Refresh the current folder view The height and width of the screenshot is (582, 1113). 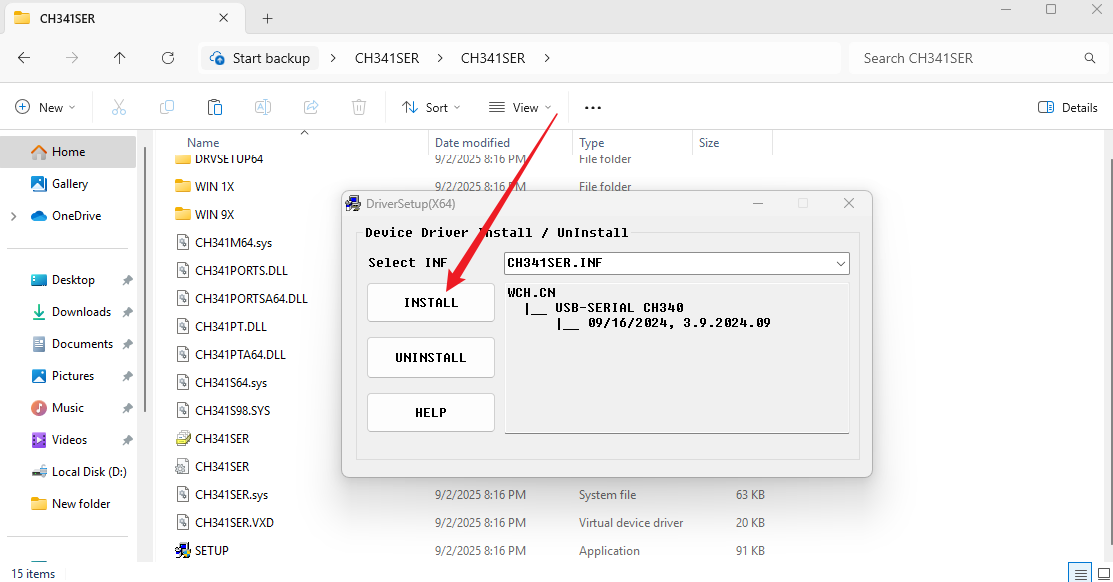168,58
